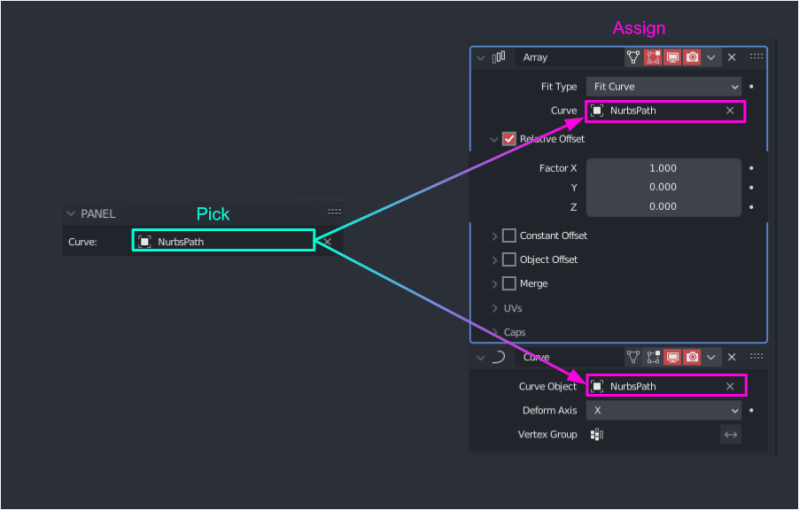Enable the Constant Offset checkbox

509,235
